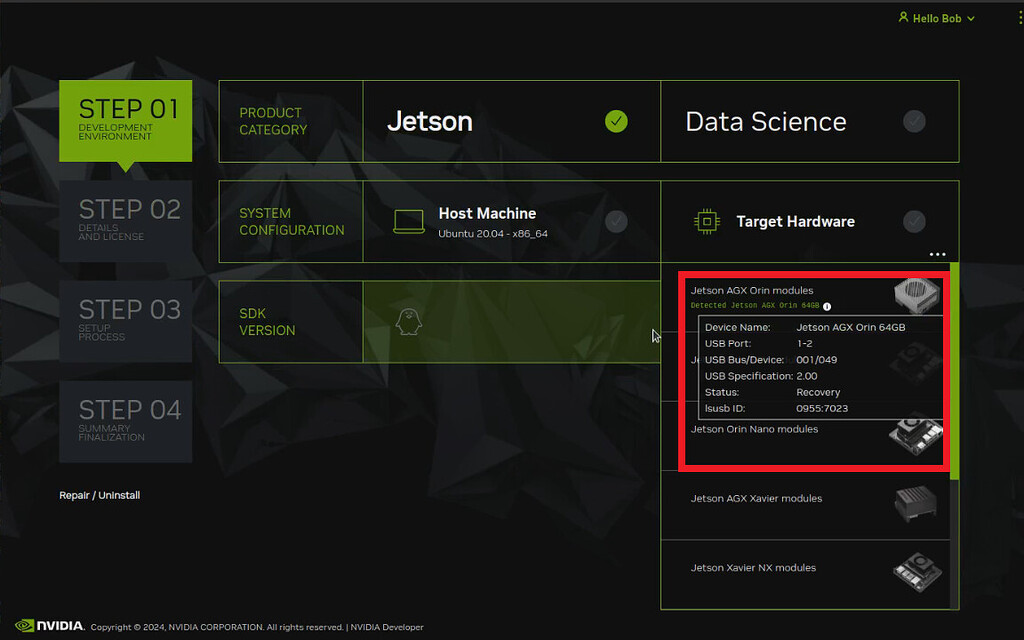Click the Jetson AGX Orin module thumbnail

click(915, 296)
